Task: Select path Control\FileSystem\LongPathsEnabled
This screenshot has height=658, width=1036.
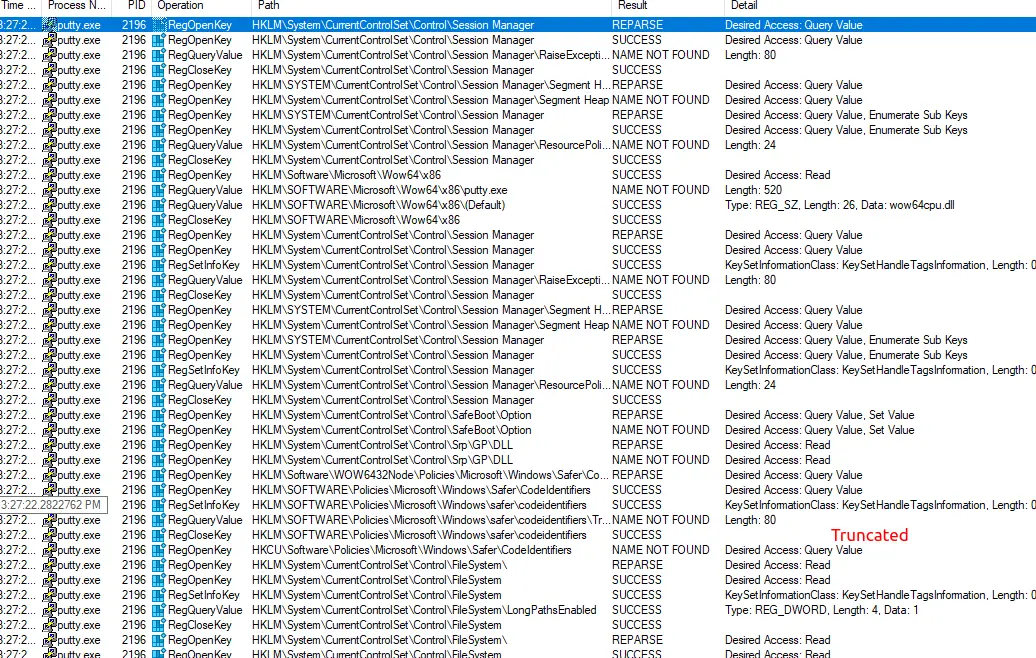Action: pos(424,610)
